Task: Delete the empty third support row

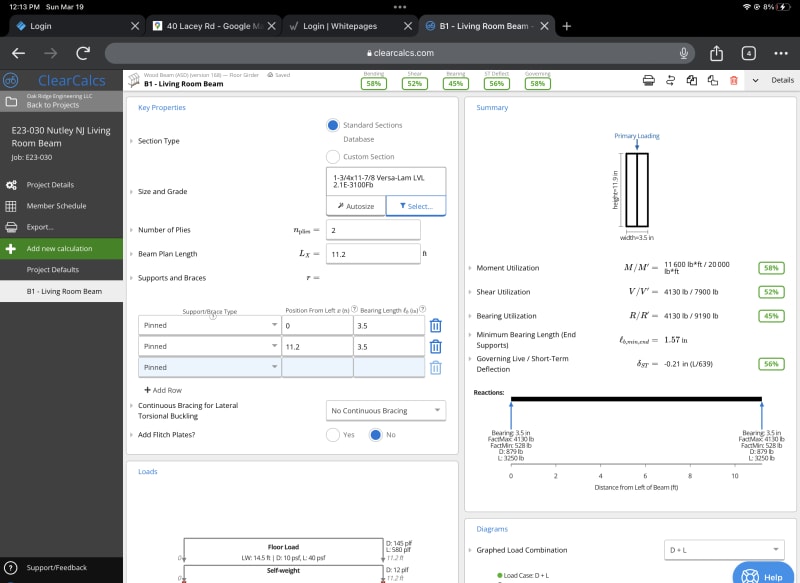Action: [435, 368]
